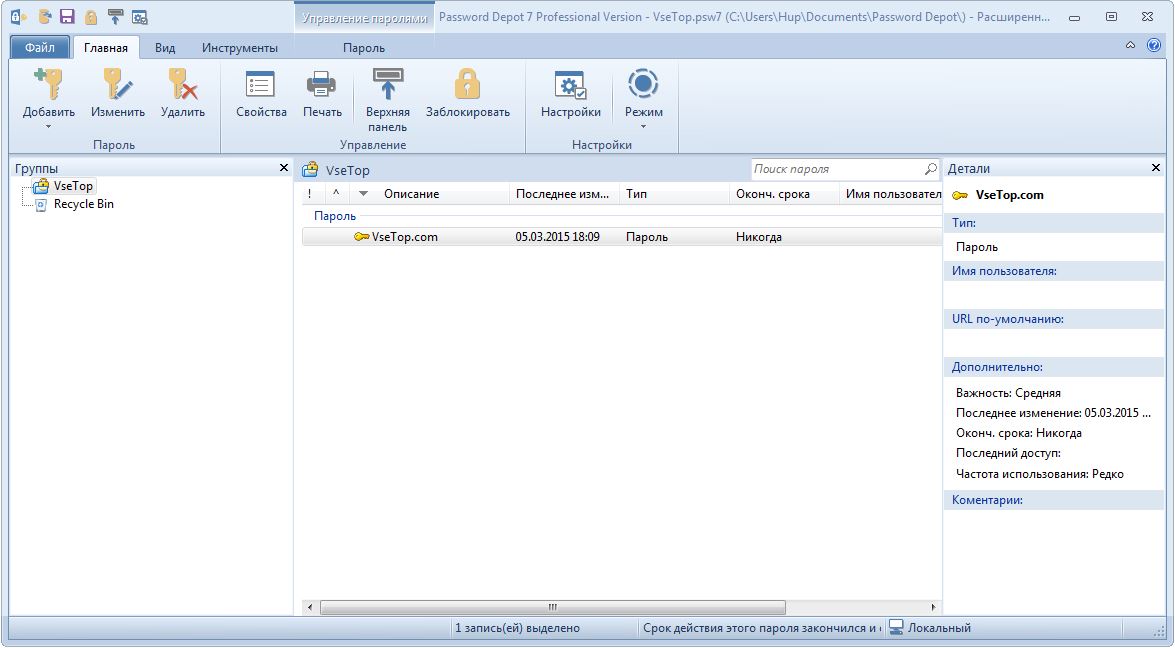Select Recycle Bin in the groups tree
Image resolution: width=1175 pixels, height=648 pixels.
[84, 204]
